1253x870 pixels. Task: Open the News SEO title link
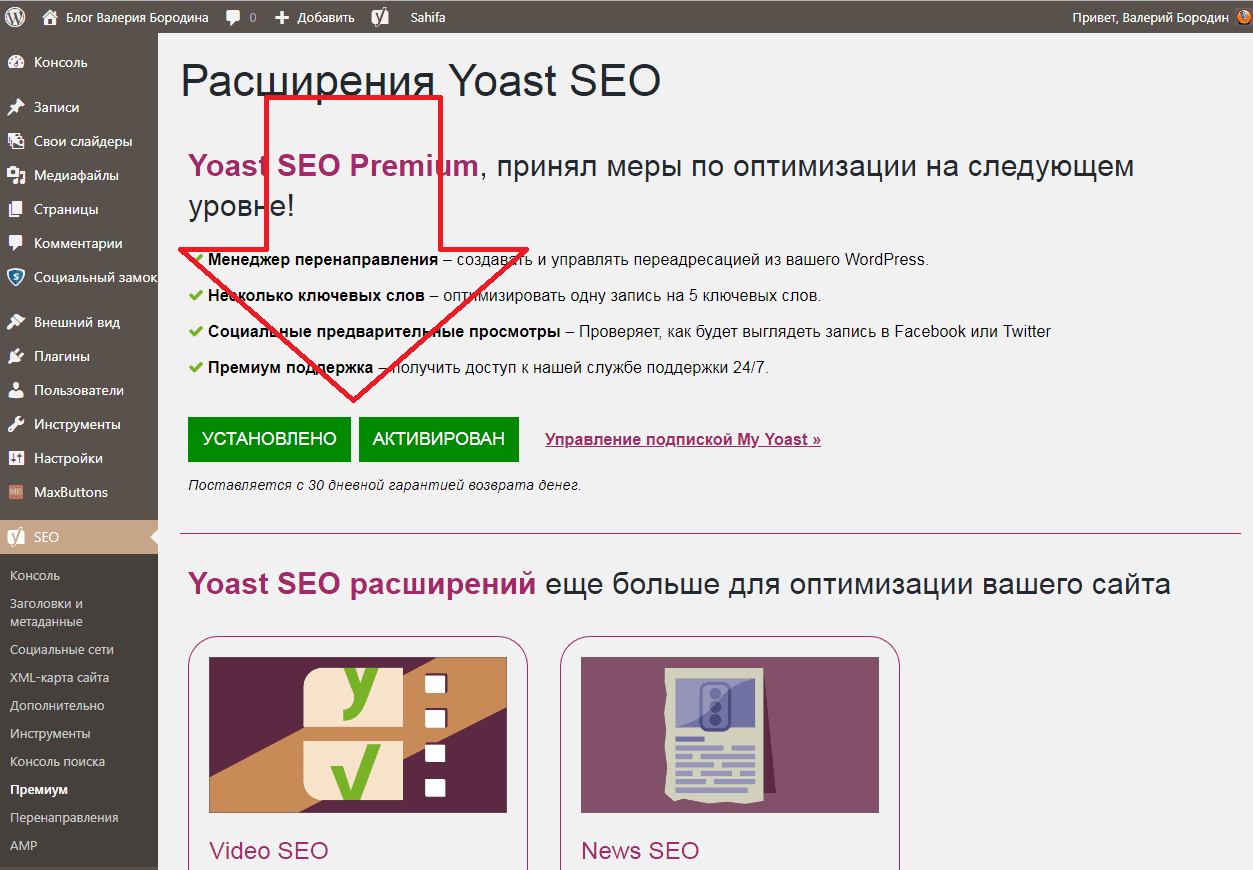[x=640, y=851]
